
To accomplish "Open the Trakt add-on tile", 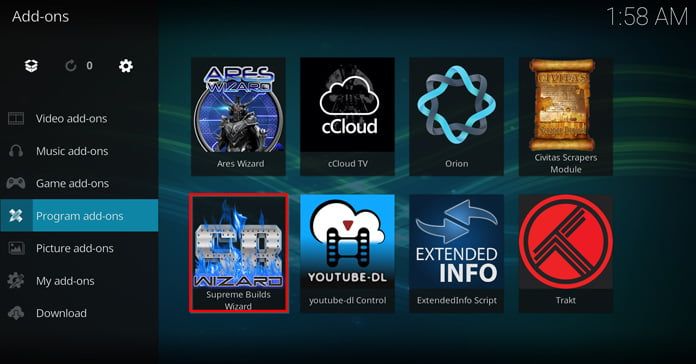I will click(566, 253).
